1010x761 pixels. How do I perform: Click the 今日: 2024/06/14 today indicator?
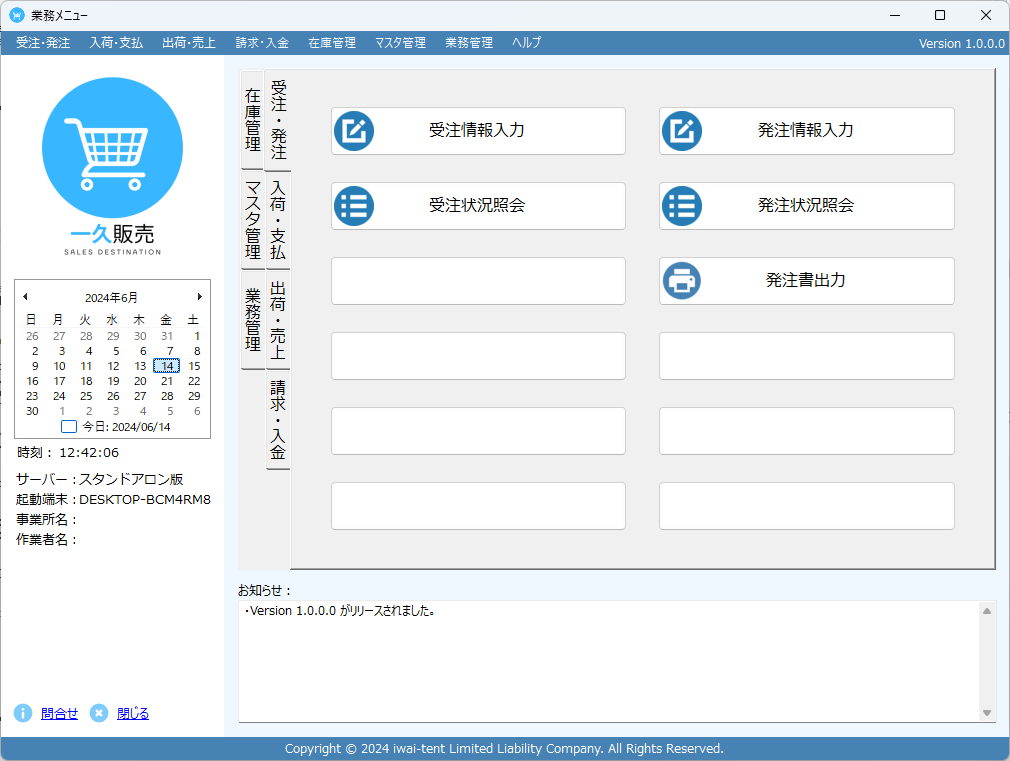tap(116, 427)
